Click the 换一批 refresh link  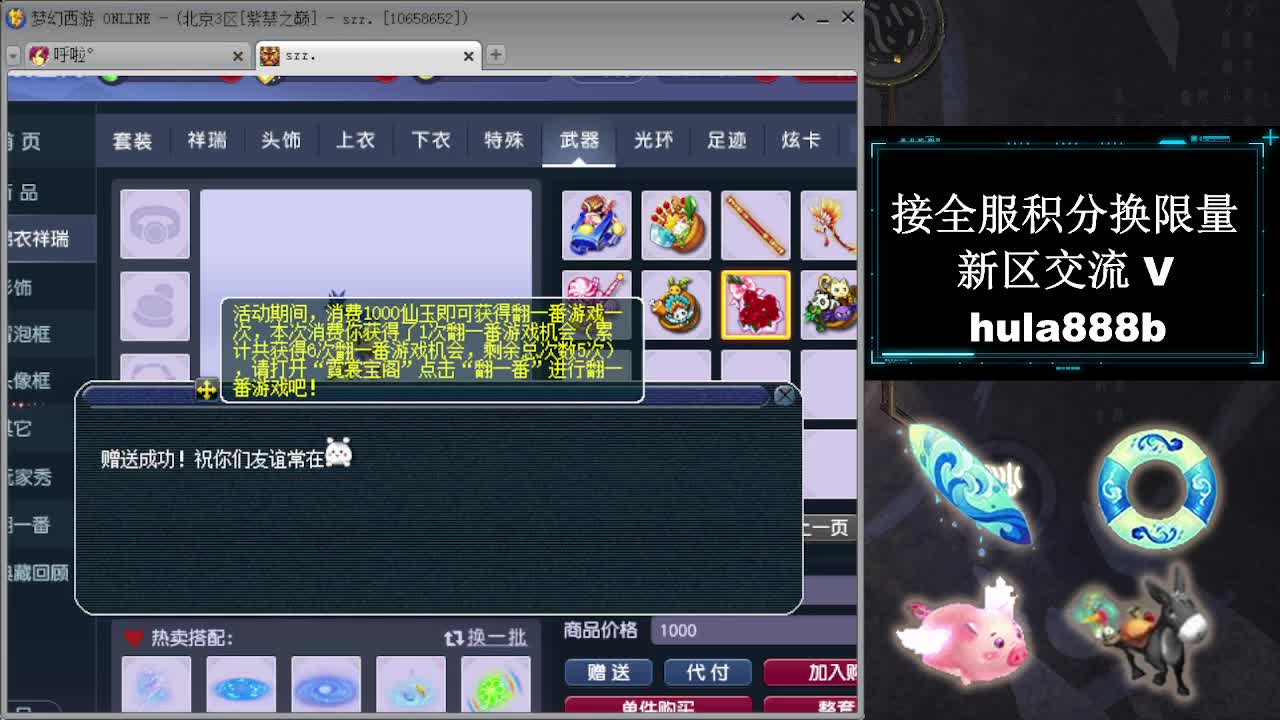pyautogui.click(x=497, y=637)
